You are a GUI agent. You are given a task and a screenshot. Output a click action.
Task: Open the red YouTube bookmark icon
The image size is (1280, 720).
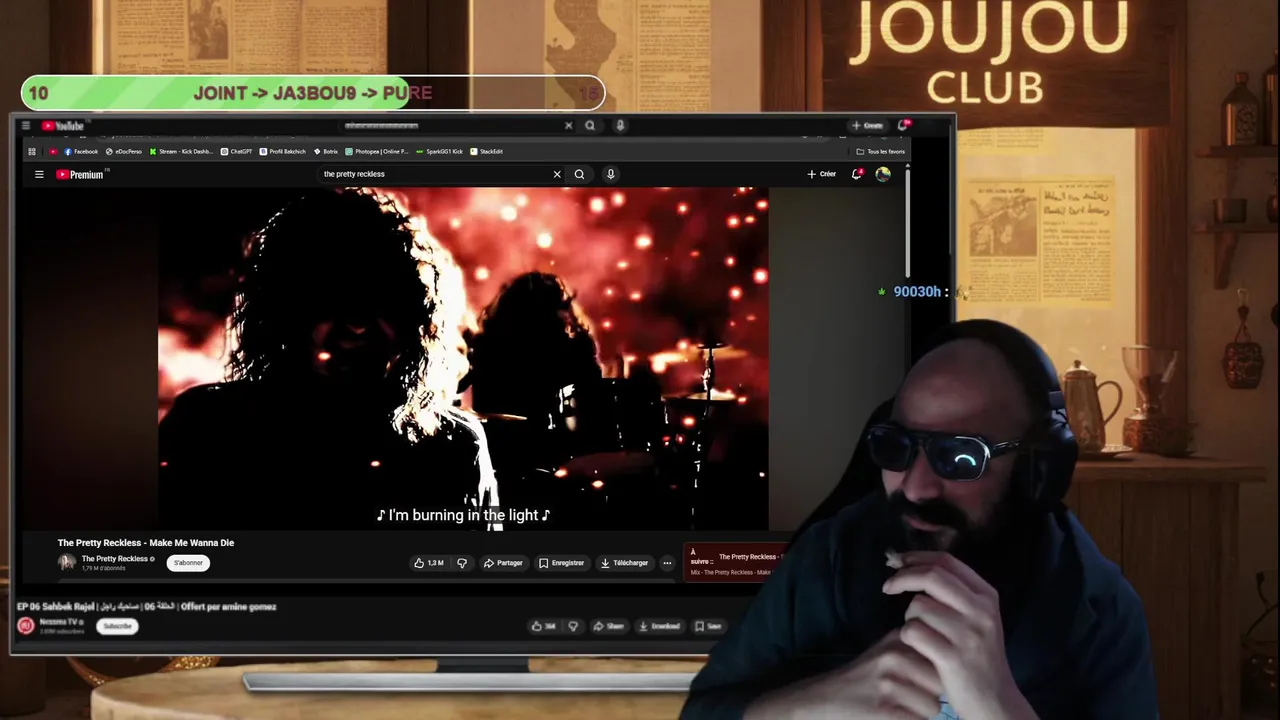53,152
